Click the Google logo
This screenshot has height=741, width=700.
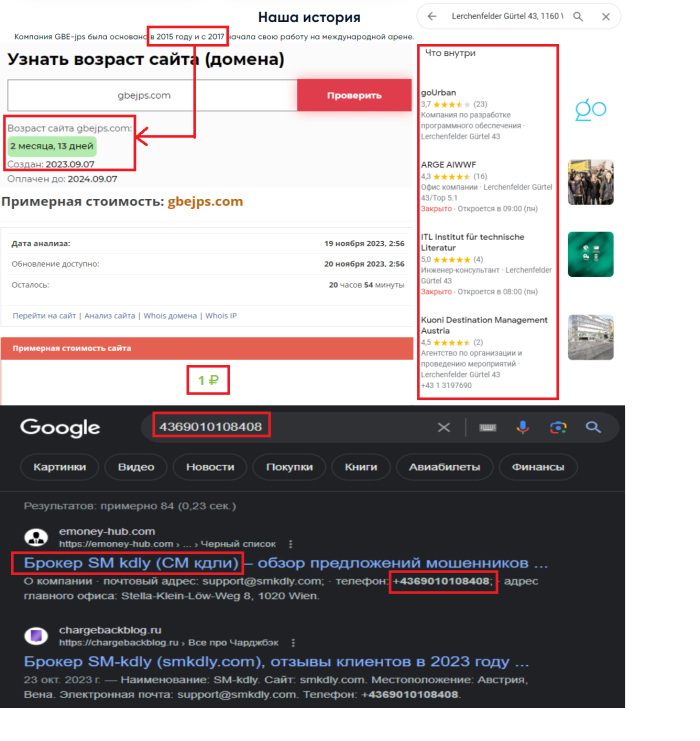(x=60, y=428)
